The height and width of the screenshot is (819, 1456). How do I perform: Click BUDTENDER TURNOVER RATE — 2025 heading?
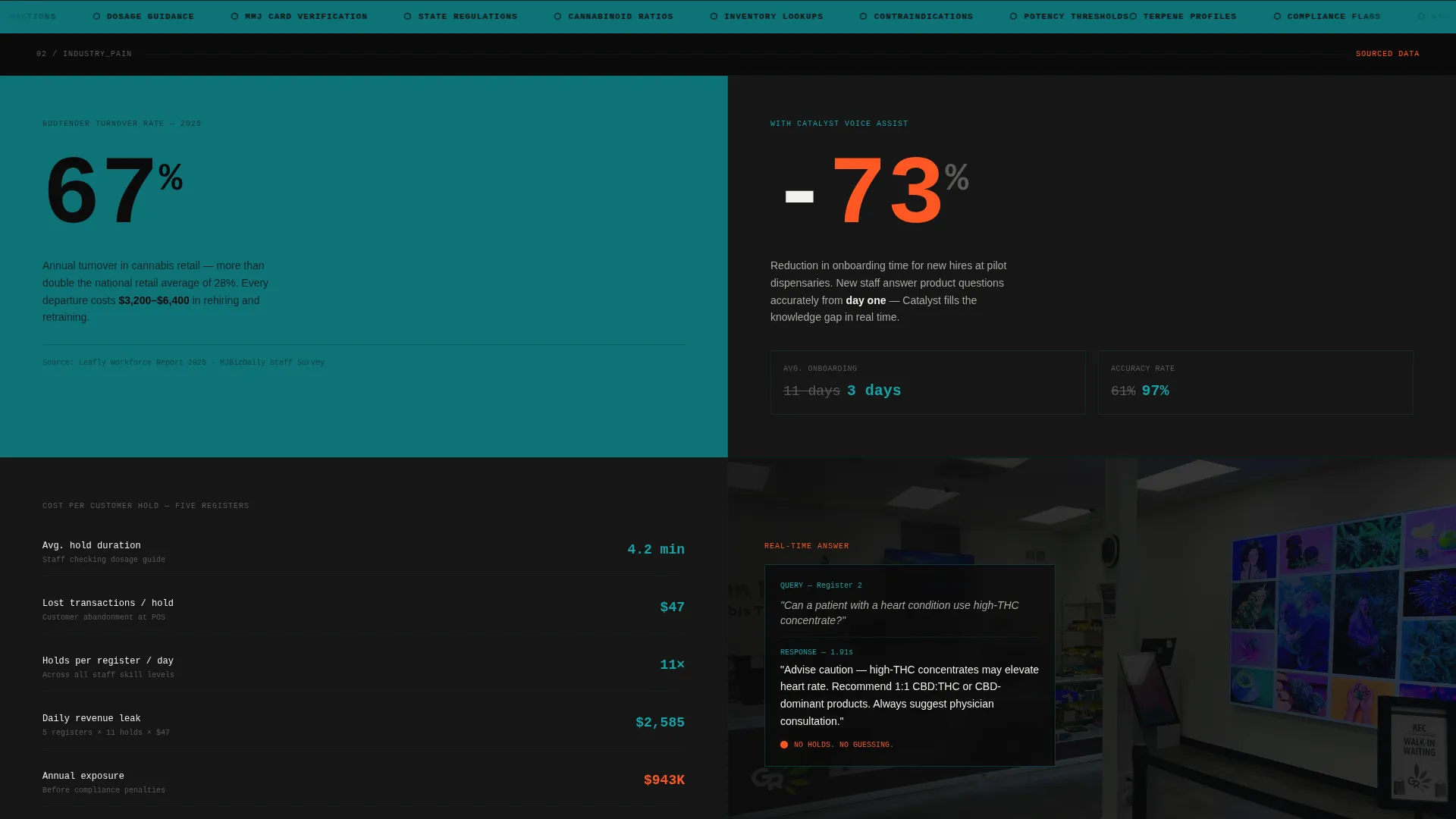(122, 124)
